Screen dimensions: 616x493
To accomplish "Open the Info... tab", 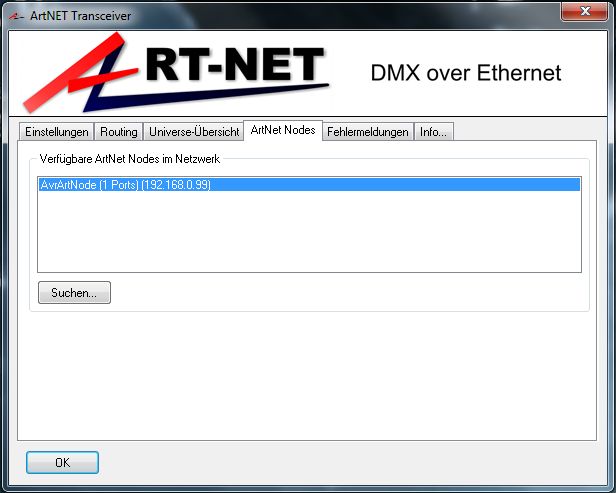I will 434,132.
